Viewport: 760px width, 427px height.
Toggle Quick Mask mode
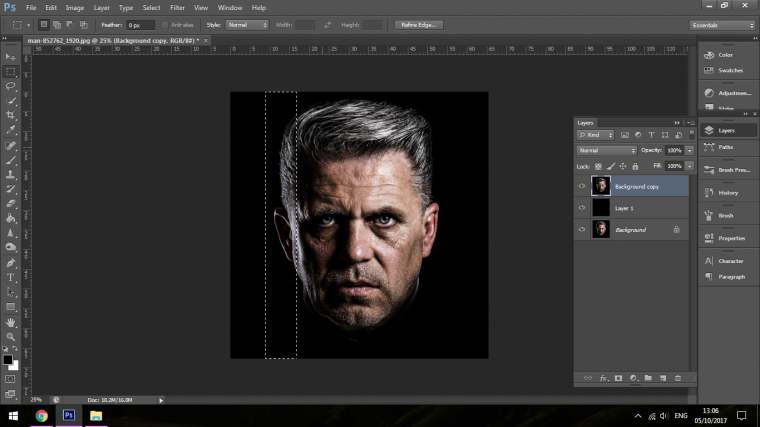pyautogui.click(x=10, y=380)
